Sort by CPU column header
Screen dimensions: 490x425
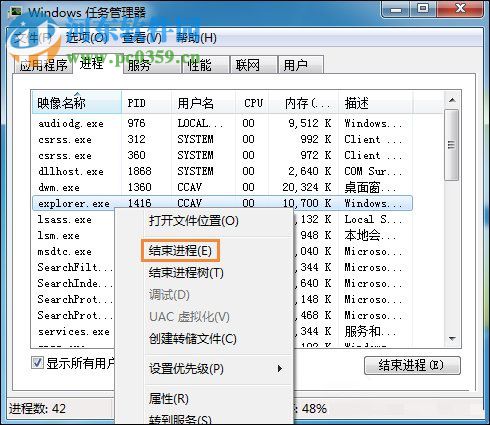coord(252,103)
